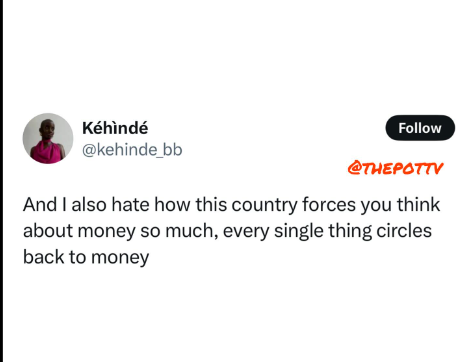Screen dimensions: 471x362
Task: Click the word "thing" in the tweet
Action: [350, 231]
